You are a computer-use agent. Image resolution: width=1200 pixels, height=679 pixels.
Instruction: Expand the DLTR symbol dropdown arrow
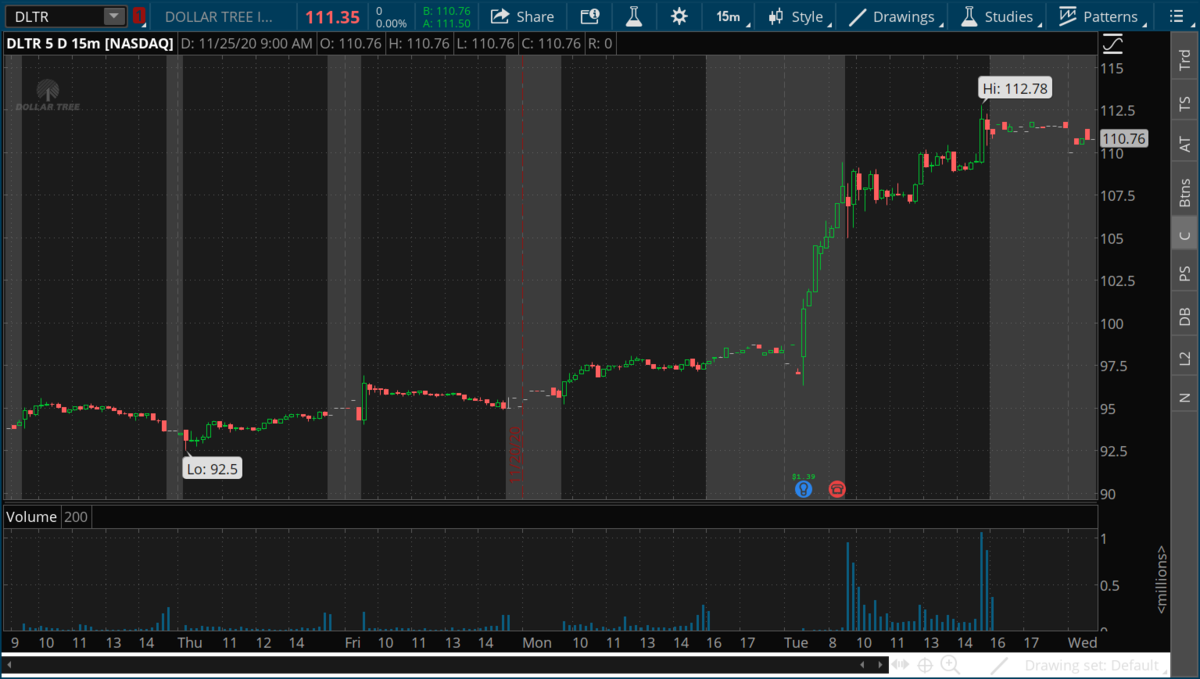[x=115, y=16]
